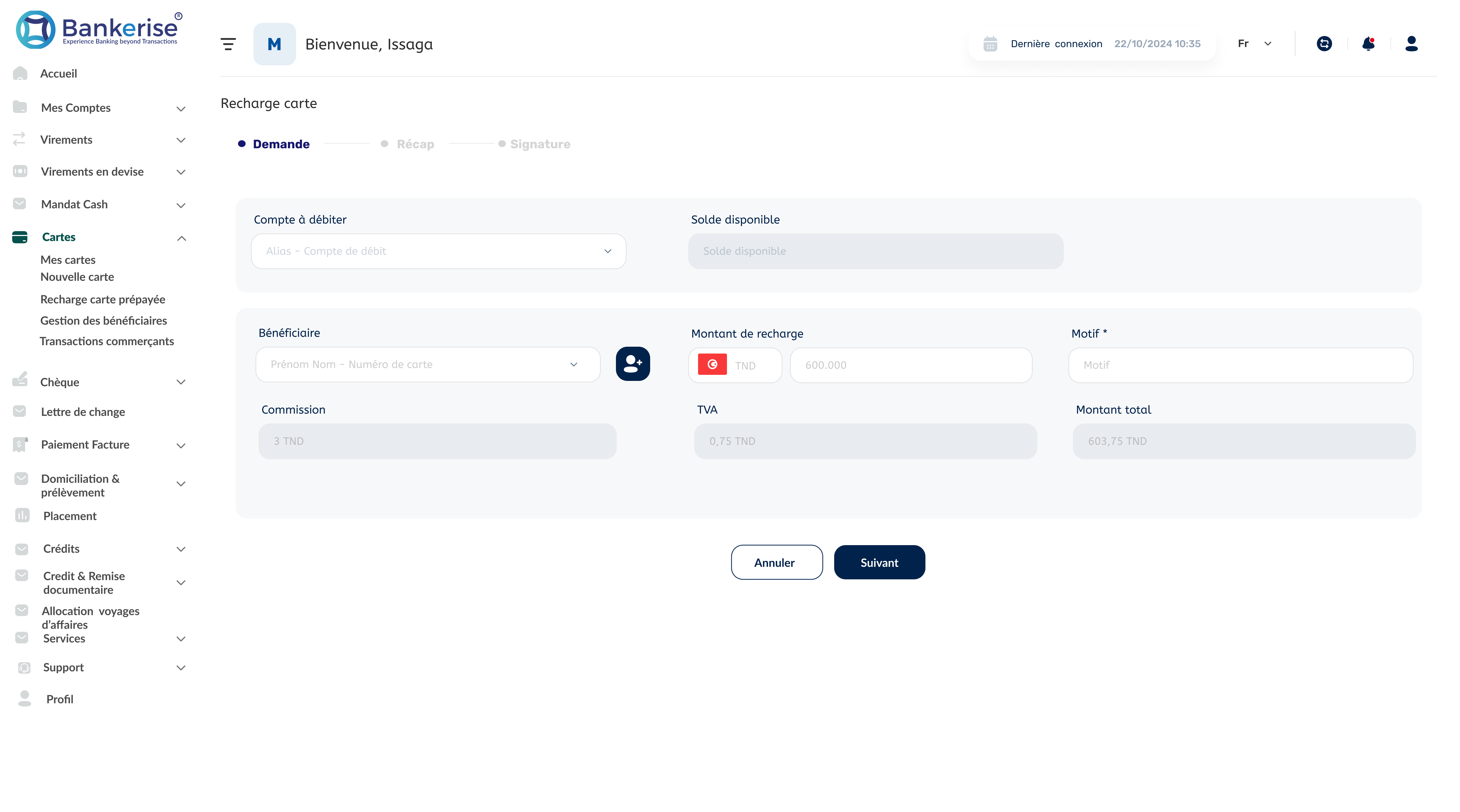Click the Mandat Cash icon
The height and width of the screenshot is (812, 1460).
(x=19, y=204)
